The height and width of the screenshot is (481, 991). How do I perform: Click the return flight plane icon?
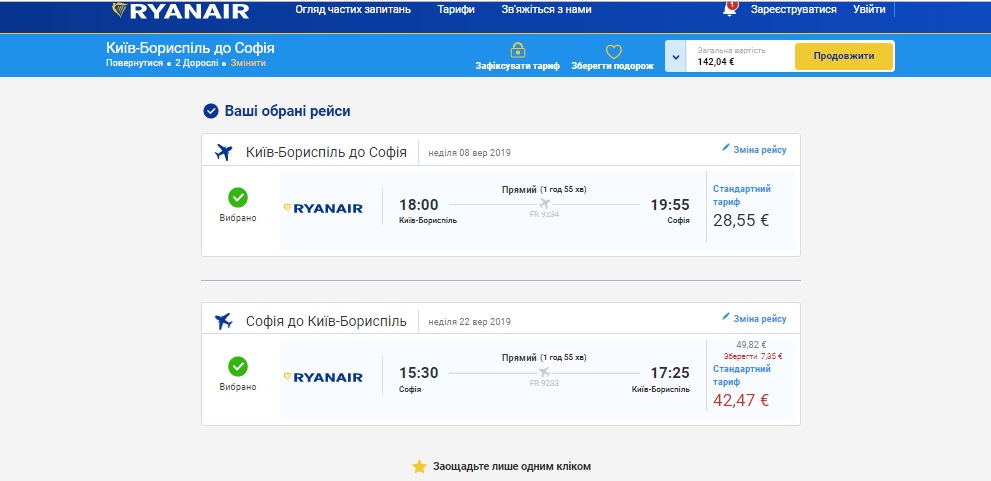click(x=224, y=321)
